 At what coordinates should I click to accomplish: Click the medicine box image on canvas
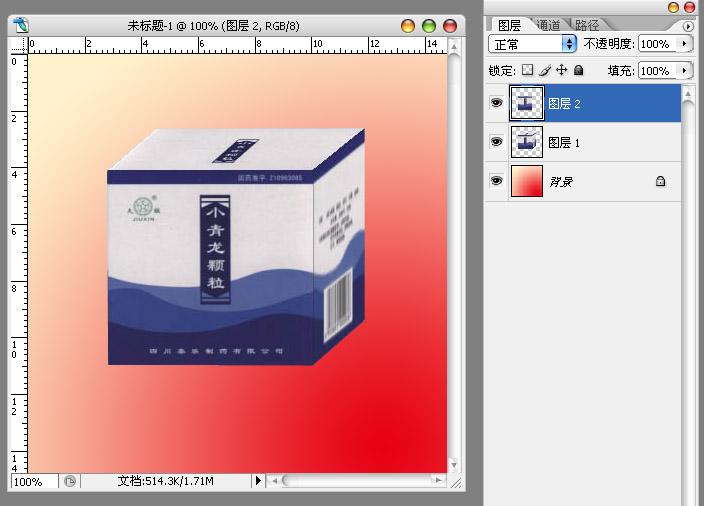[x=236, y=247]
